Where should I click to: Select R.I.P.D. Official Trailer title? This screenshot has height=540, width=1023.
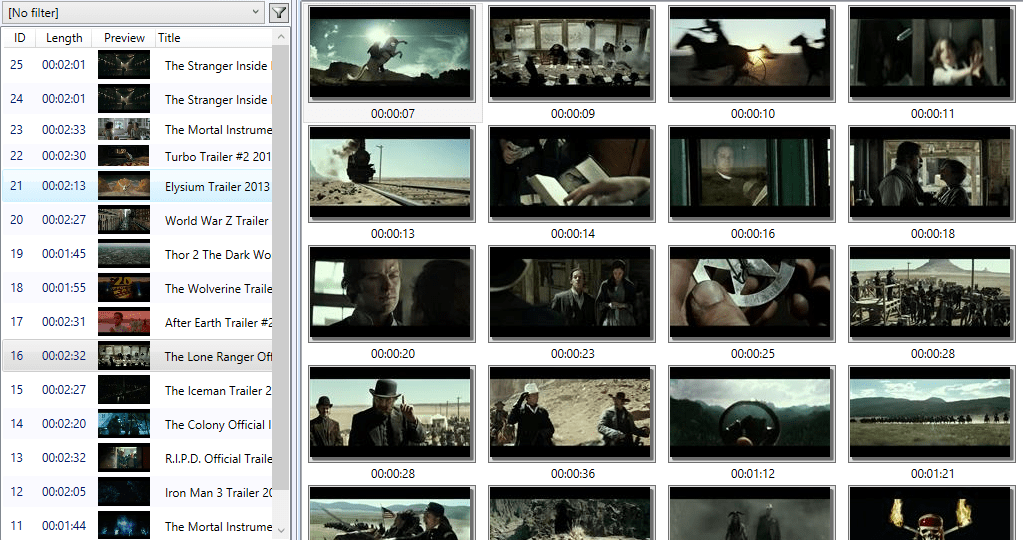tap(218, 458)
